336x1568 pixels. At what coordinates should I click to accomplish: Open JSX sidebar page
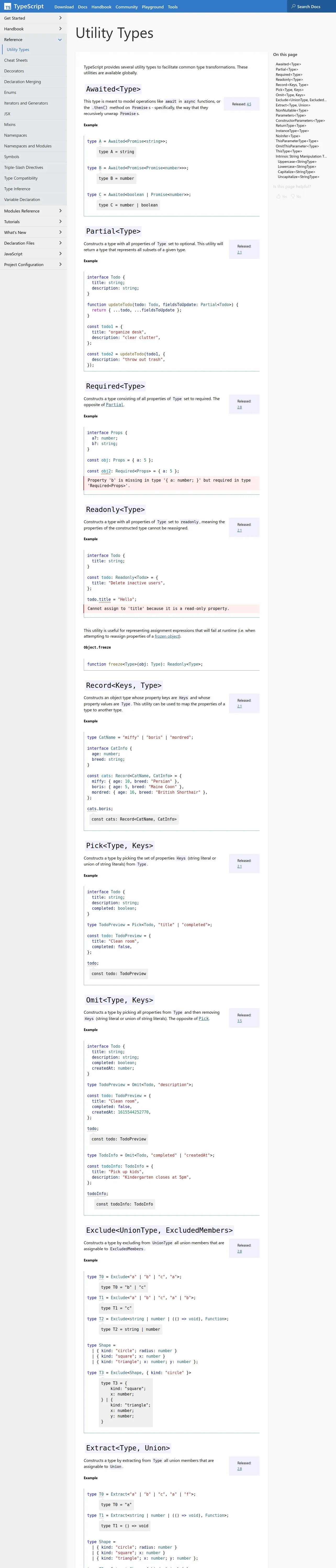click(x=33, y=114)
